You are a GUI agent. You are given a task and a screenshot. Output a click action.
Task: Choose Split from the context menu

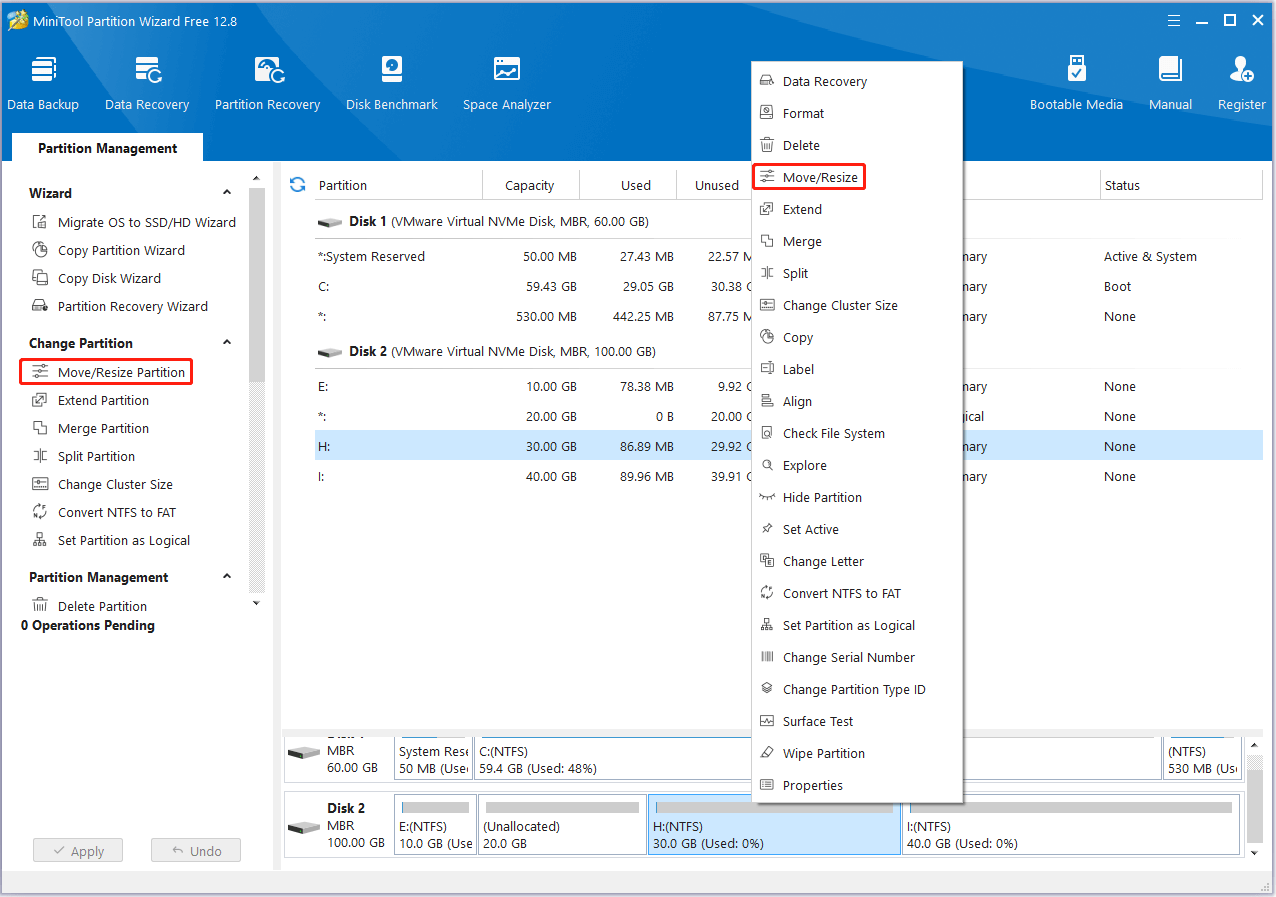[857, 274]
